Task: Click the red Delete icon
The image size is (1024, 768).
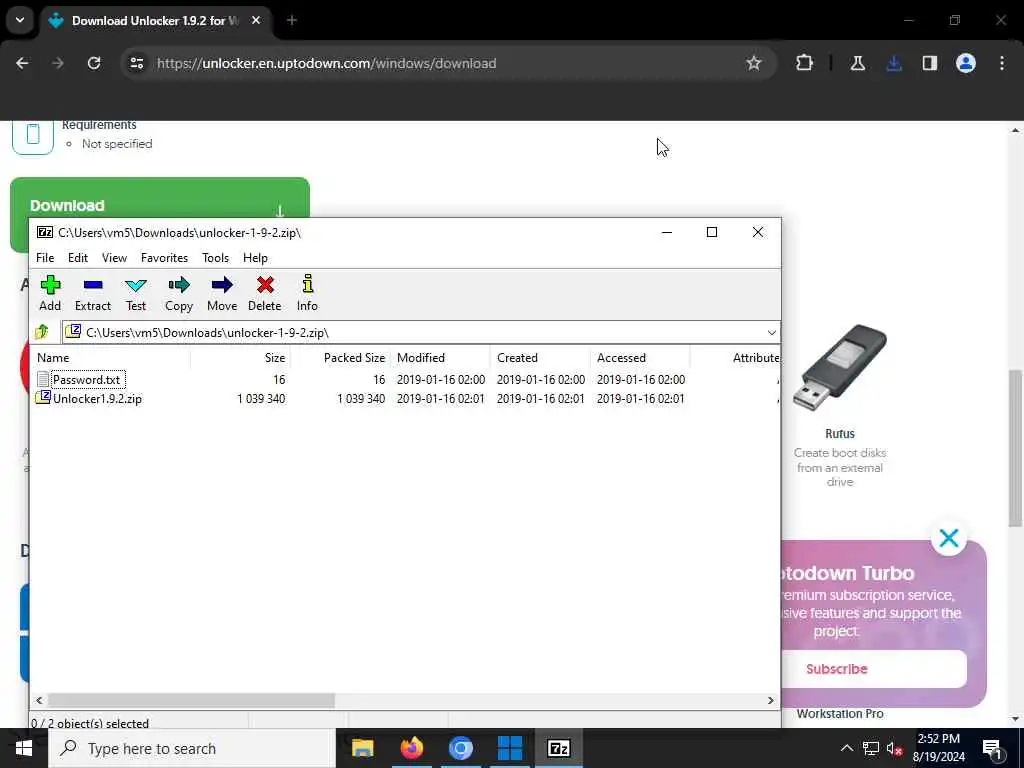Action: (264, 293)
